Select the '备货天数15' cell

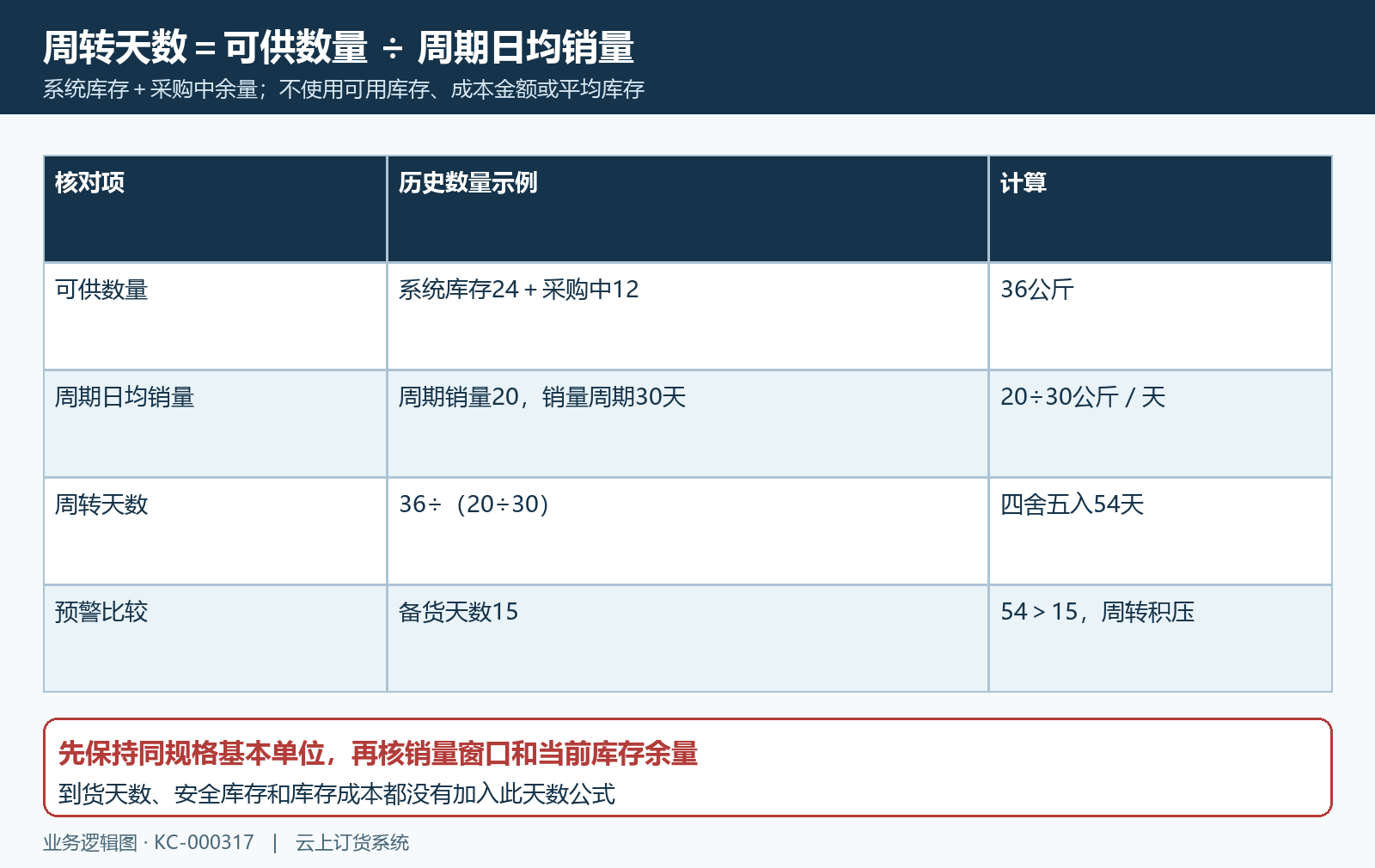click(687, 639)
